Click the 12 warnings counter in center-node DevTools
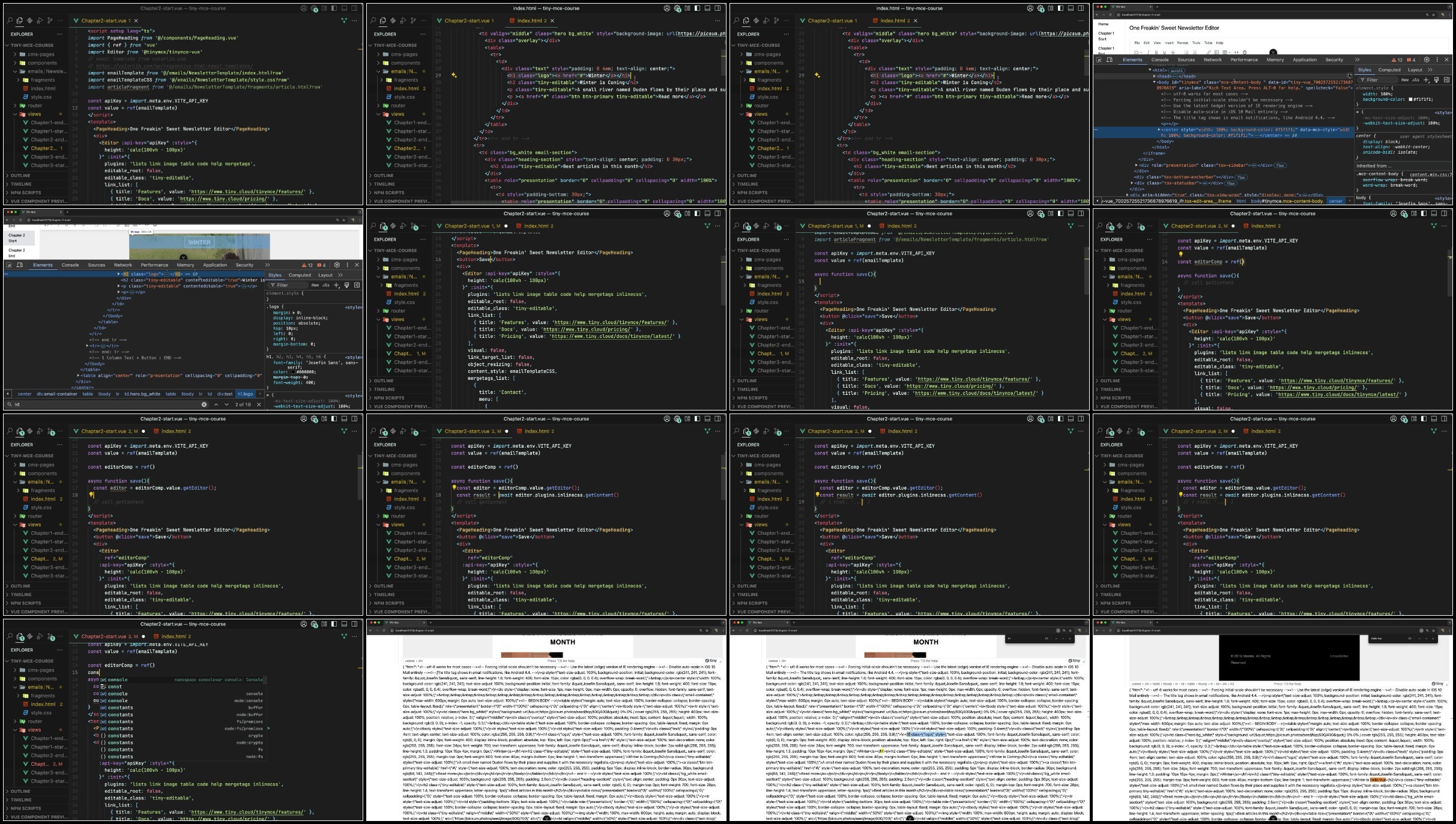This screenshot has height=824, width=1456. coord(1397,60)
